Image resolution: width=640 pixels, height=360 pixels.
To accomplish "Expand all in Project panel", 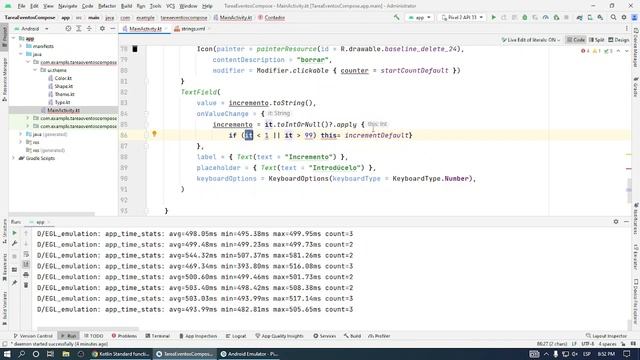I will click(79, 29).
